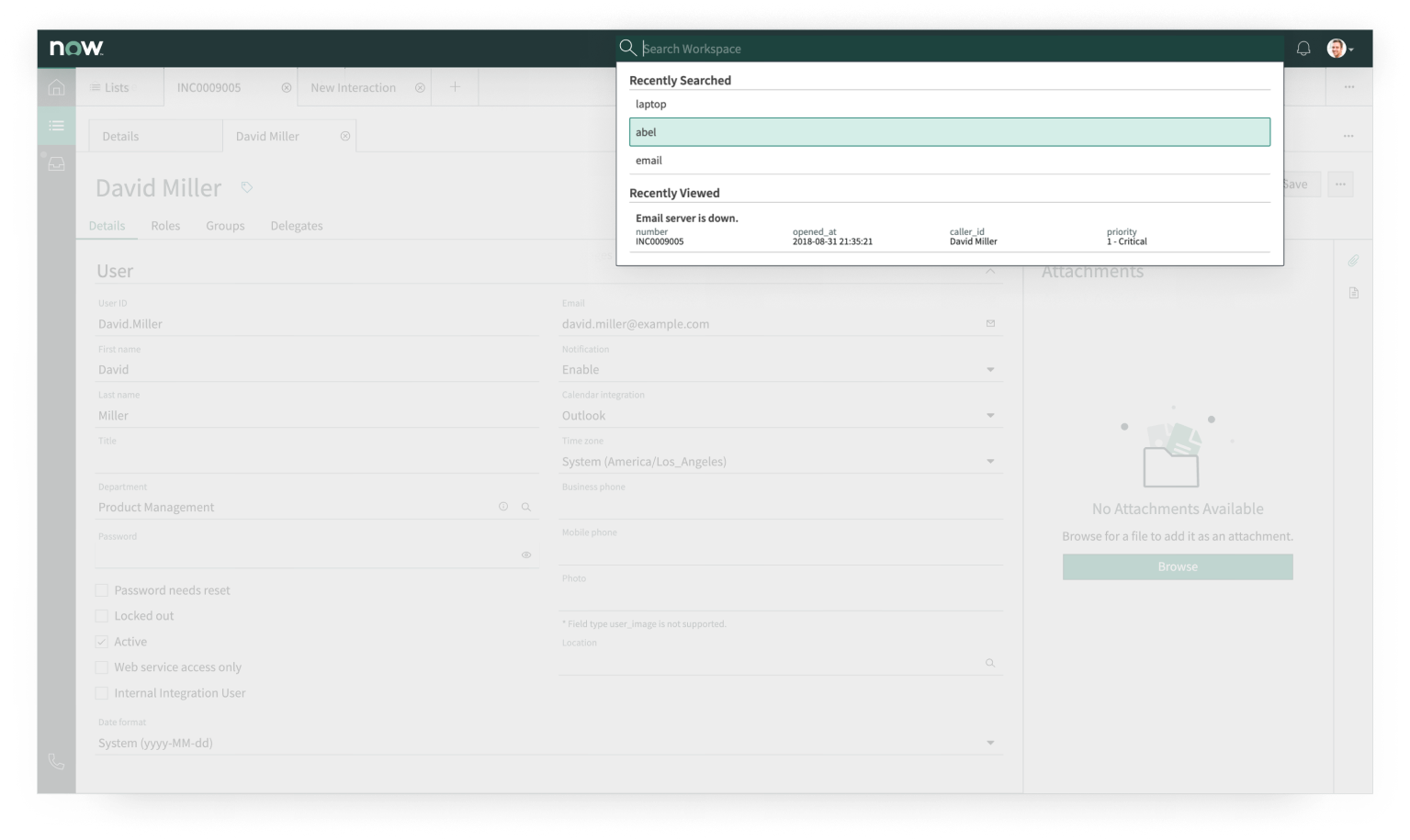Click the tag icon beside David Miller

(246, 187)
